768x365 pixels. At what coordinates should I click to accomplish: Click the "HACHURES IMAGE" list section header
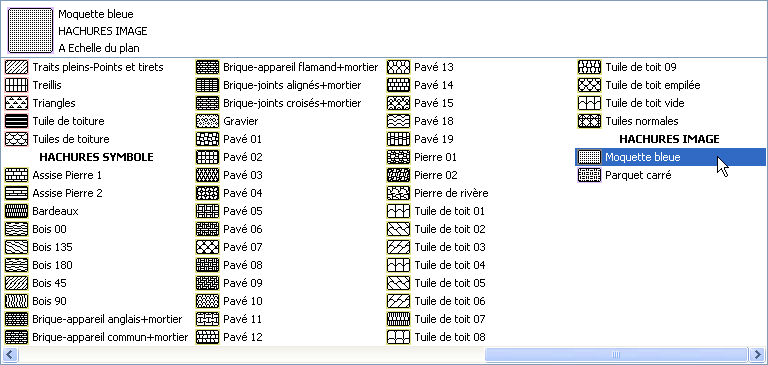(x=670, y=139)
